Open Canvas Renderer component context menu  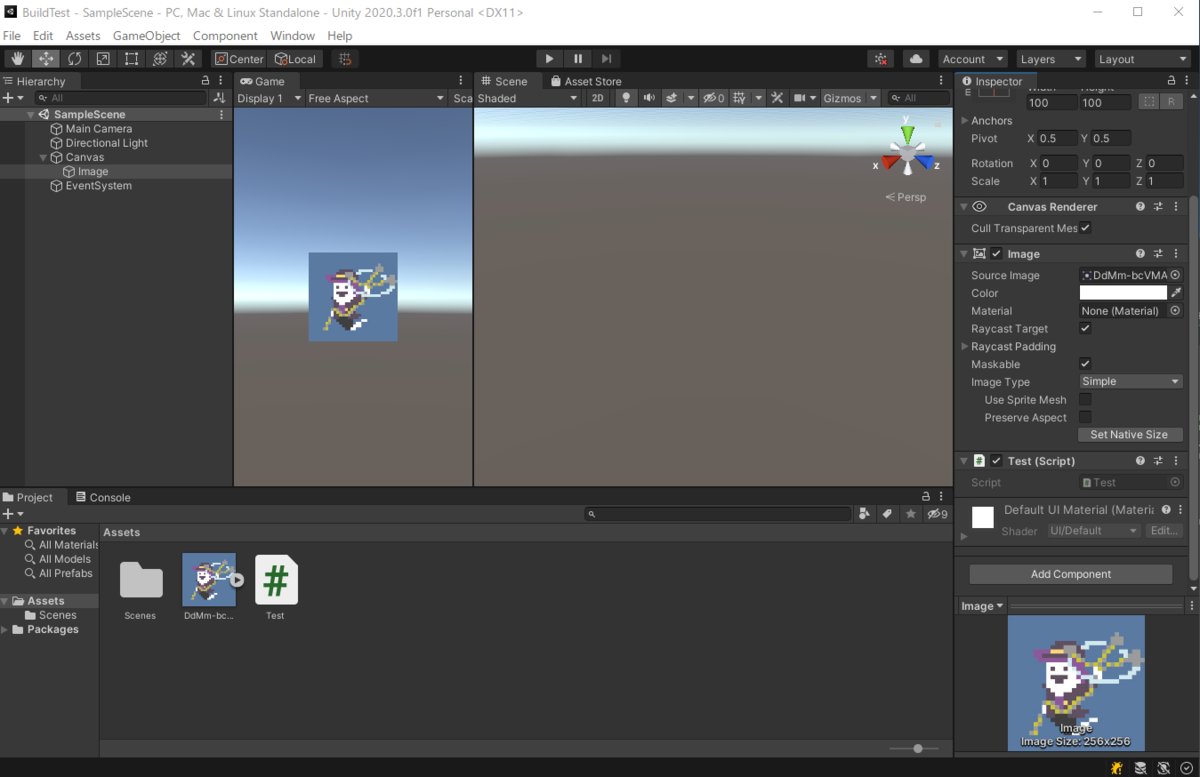point(1176,207)
